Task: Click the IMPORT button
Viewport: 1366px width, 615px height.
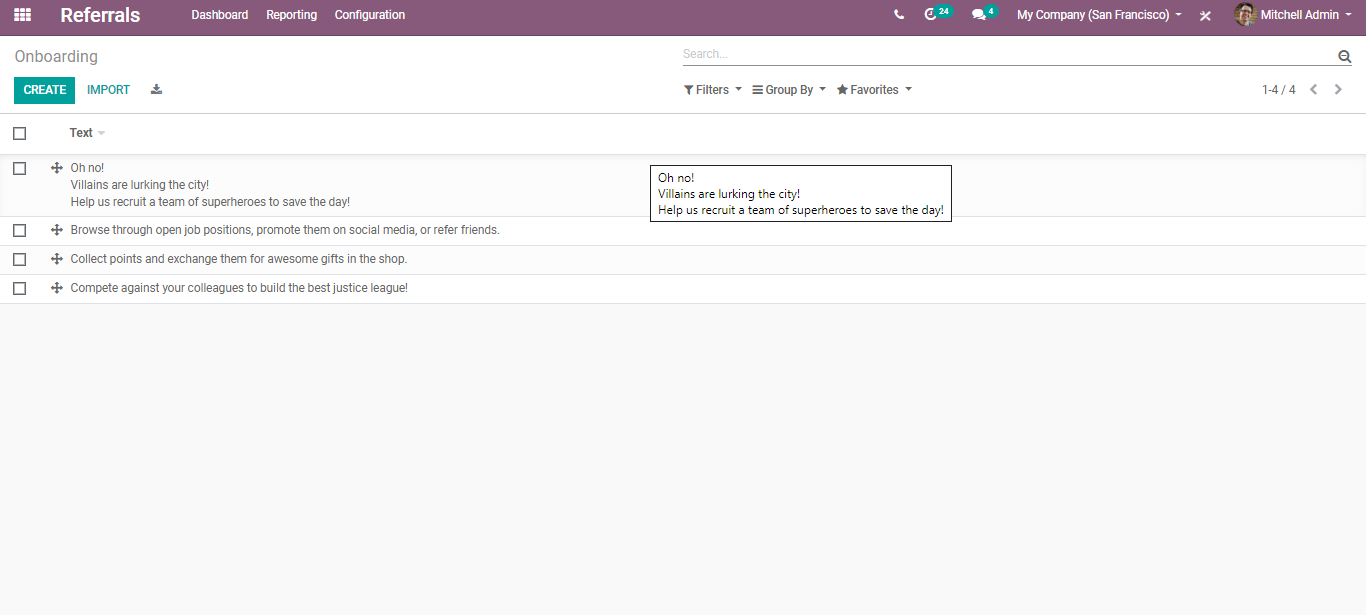Action: pos(108,90)
